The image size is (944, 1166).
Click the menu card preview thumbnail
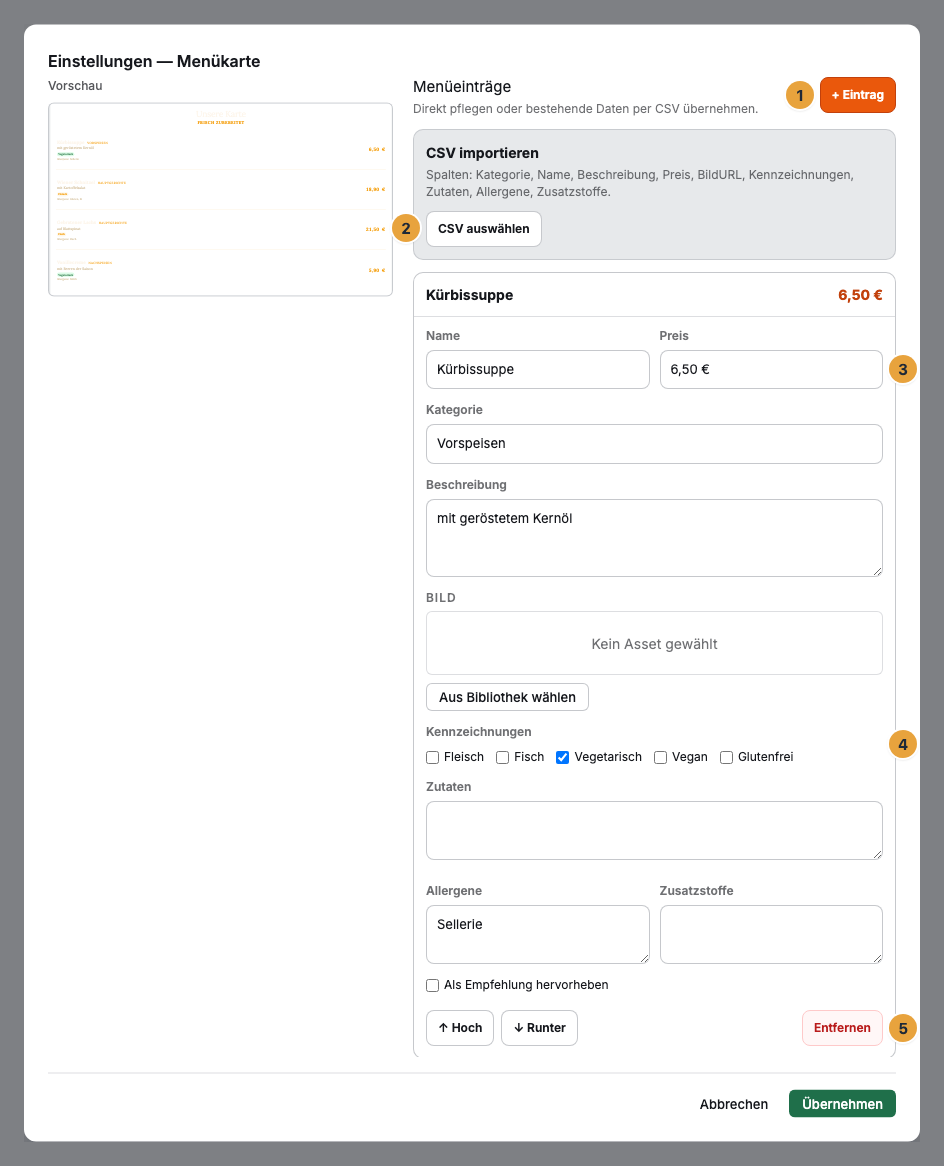pos(220,199)
